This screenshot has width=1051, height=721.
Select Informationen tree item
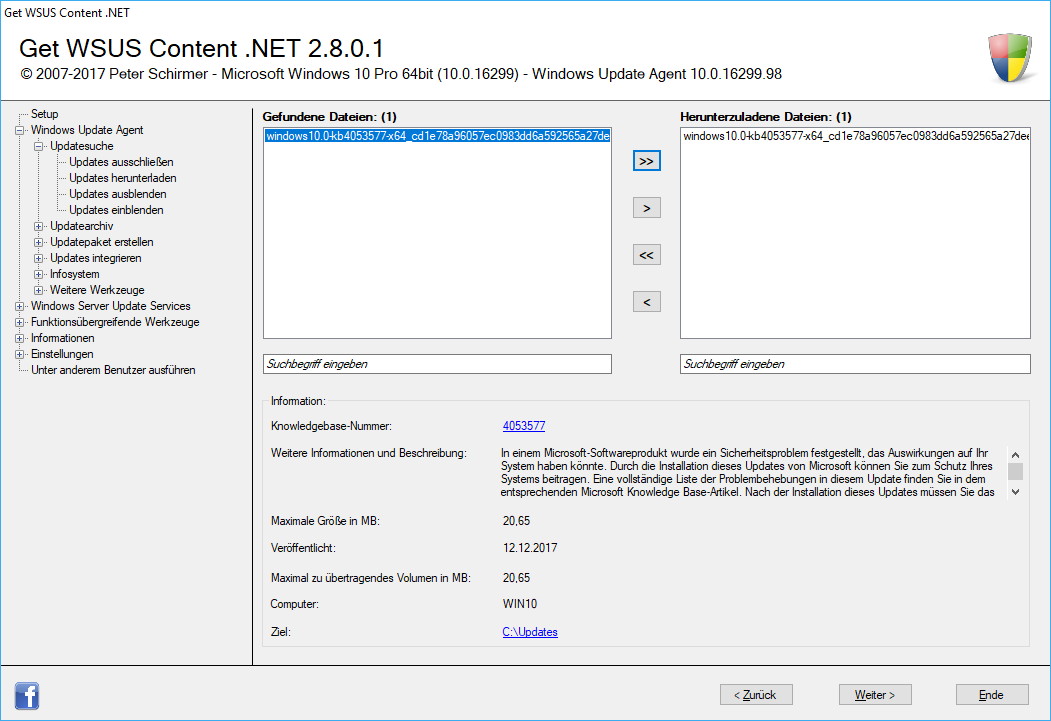click(62, 338)
